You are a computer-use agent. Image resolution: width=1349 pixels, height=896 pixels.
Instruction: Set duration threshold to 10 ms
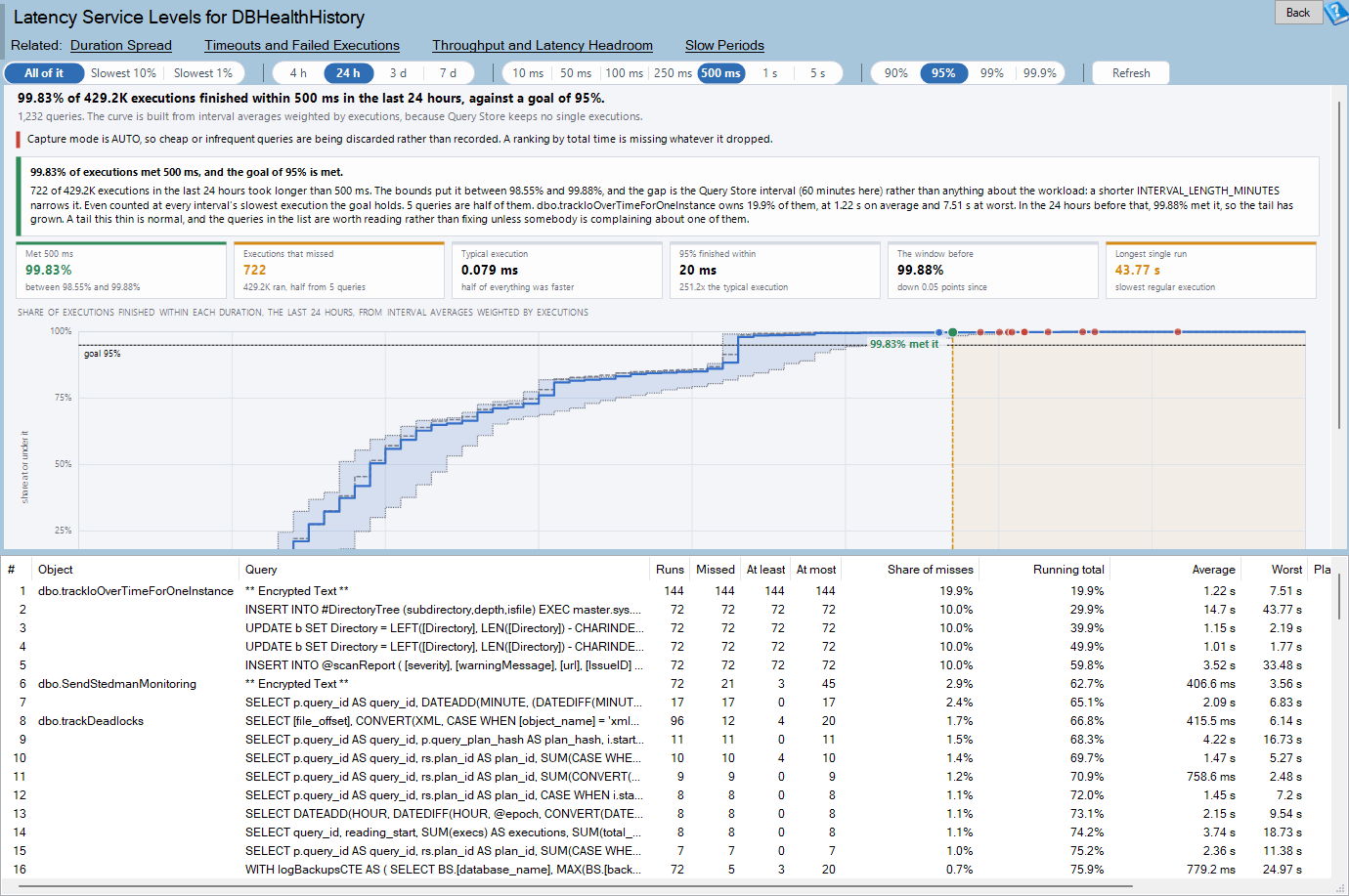tap(528, 73)
